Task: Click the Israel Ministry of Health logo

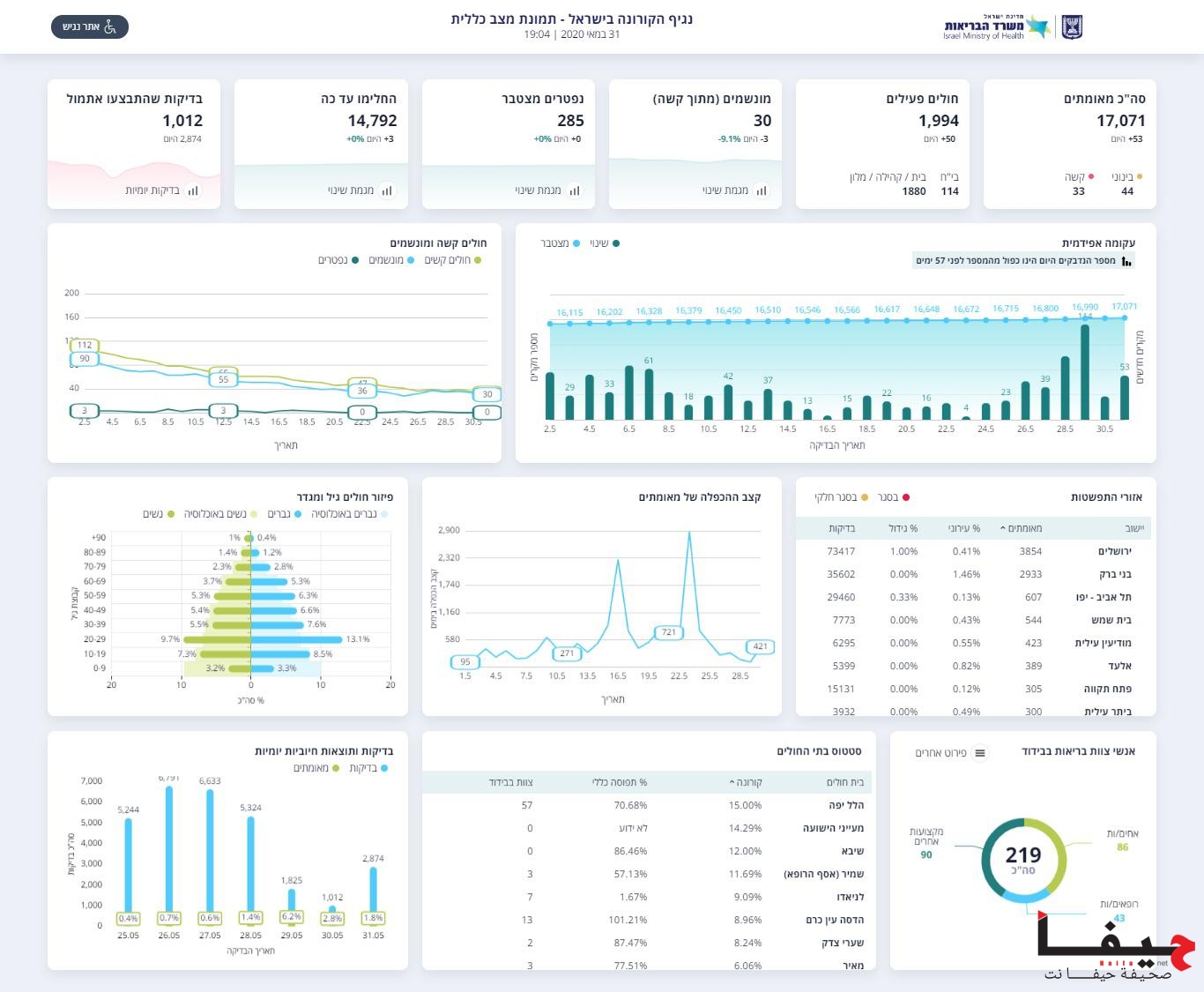Action: tap(996, 27)
